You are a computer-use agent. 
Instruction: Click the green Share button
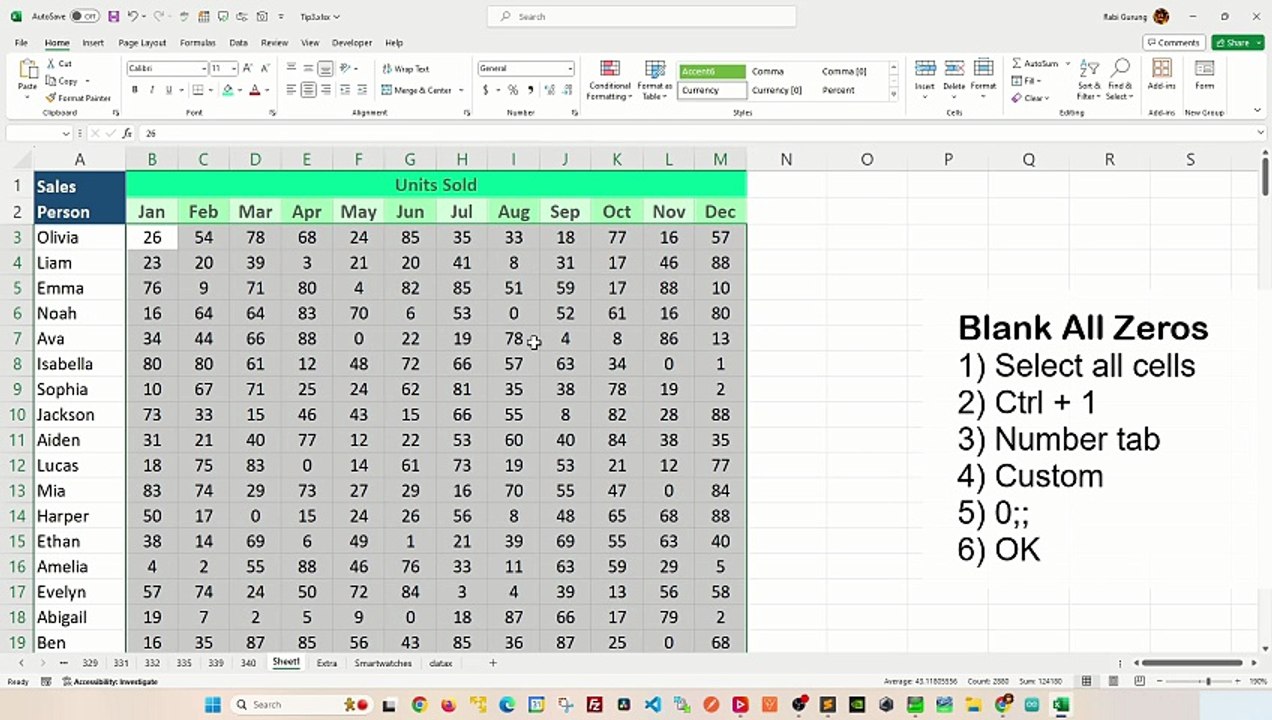(x=1237, y=43)
